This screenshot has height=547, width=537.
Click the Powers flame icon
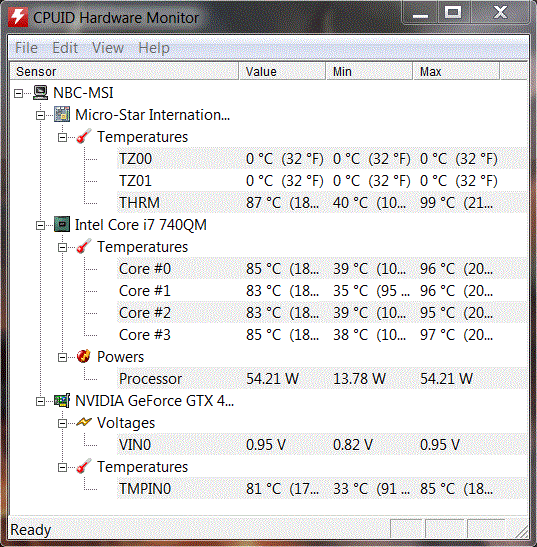(x=84, y=357)
